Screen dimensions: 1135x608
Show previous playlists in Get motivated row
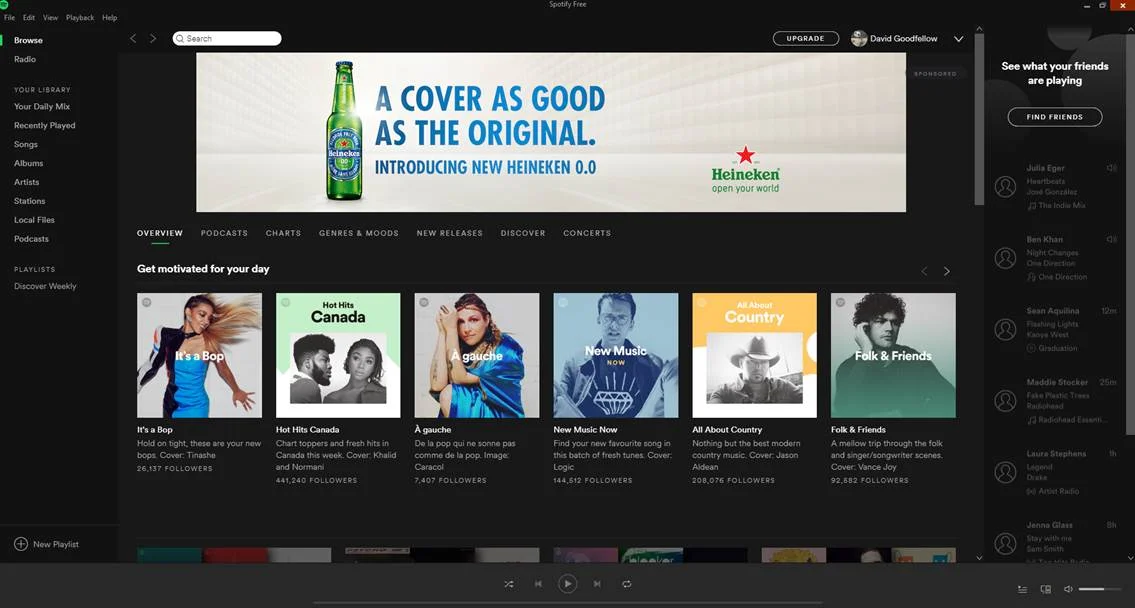[x=924, y=271]
